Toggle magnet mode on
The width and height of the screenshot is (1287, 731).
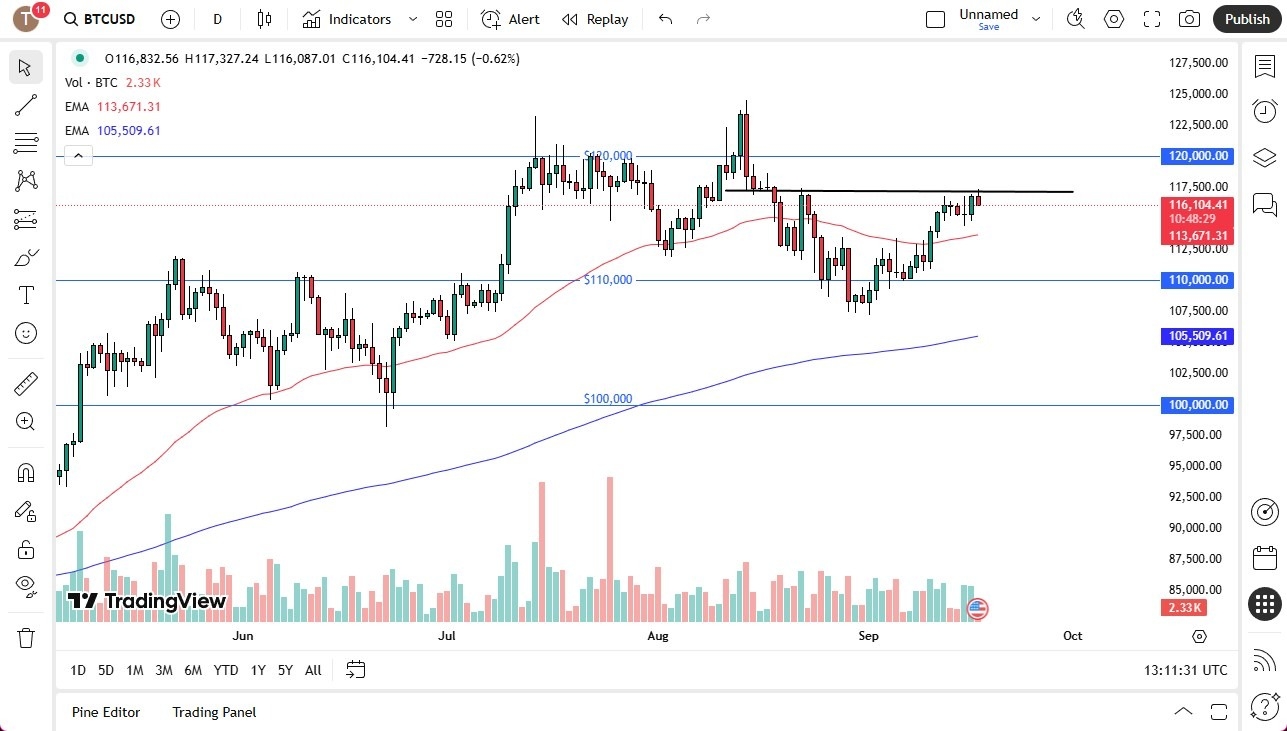point(26,471)
